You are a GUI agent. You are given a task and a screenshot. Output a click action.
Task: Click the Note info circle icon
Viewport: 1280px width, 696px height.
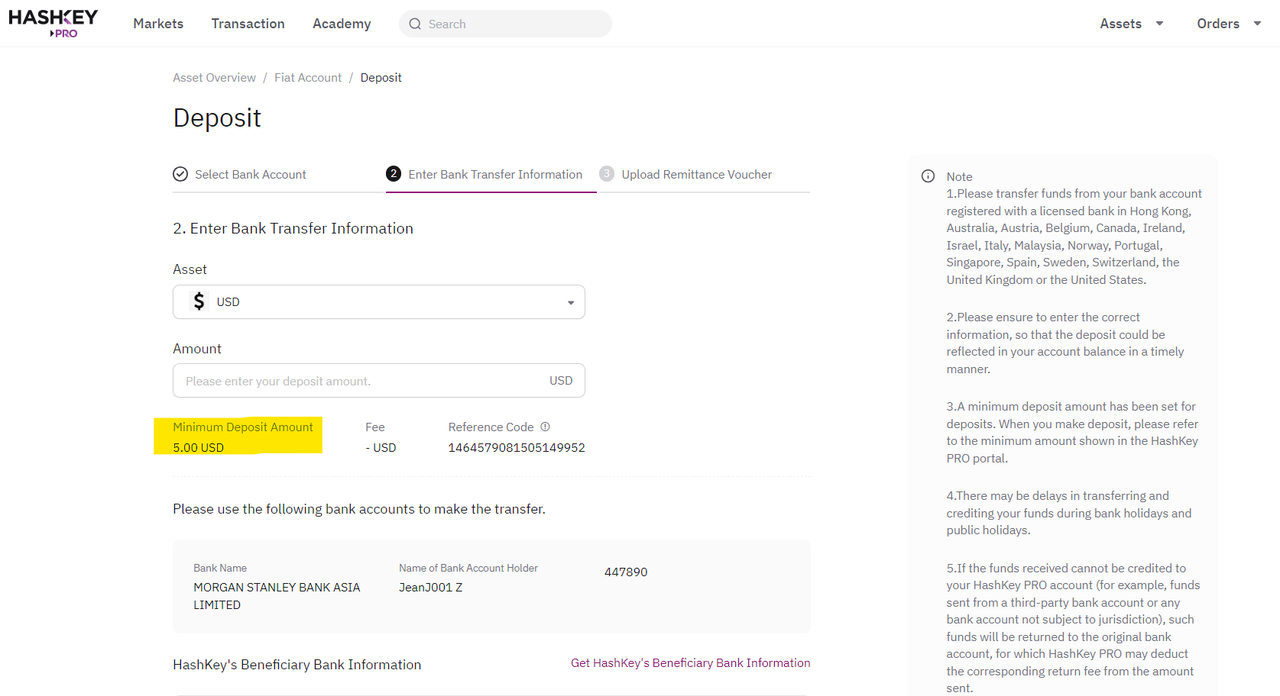[x=928, y=176]
